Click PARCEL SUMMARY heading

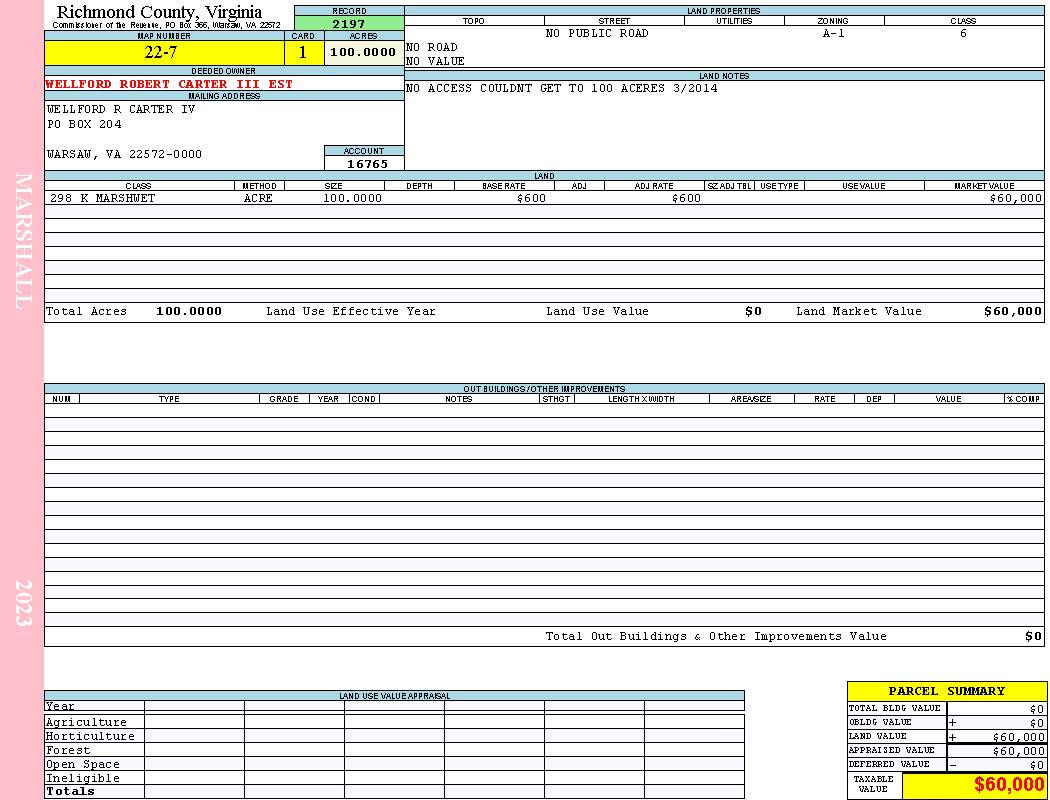(946, 691)
